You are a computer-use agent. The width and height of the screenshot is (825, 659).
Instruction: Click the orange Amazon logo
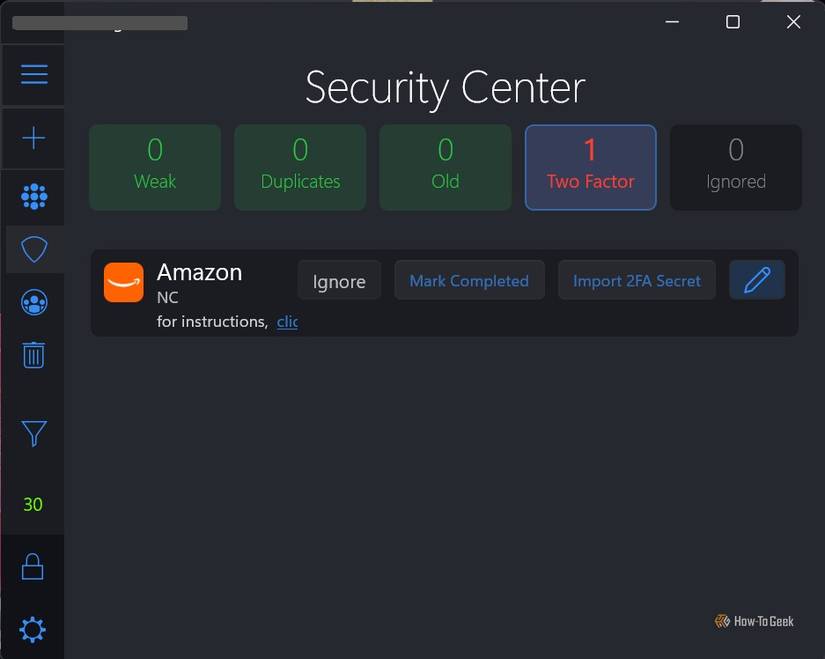point(124,283)
